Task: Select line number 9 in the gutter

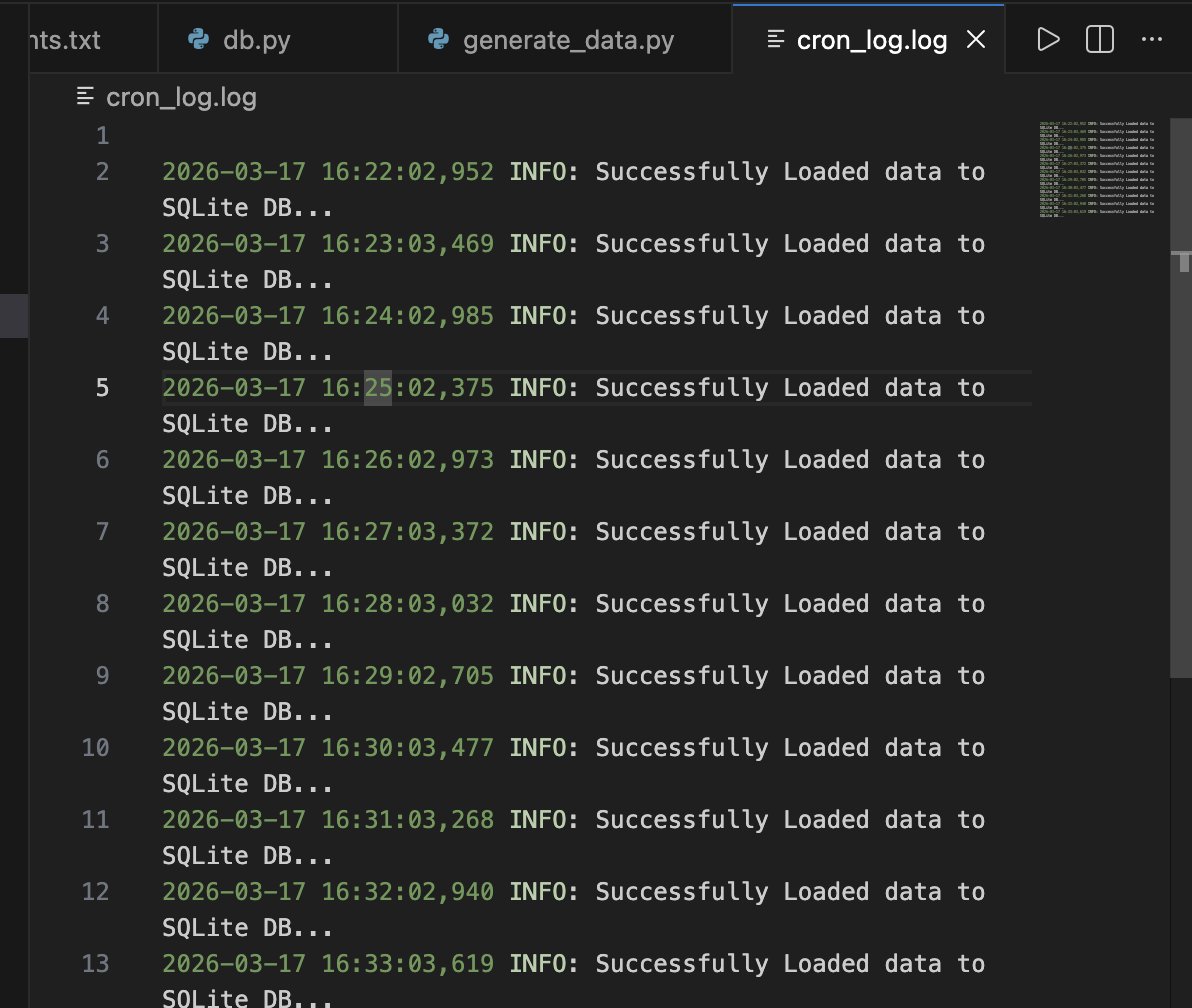Action: (x=103, y=676)
